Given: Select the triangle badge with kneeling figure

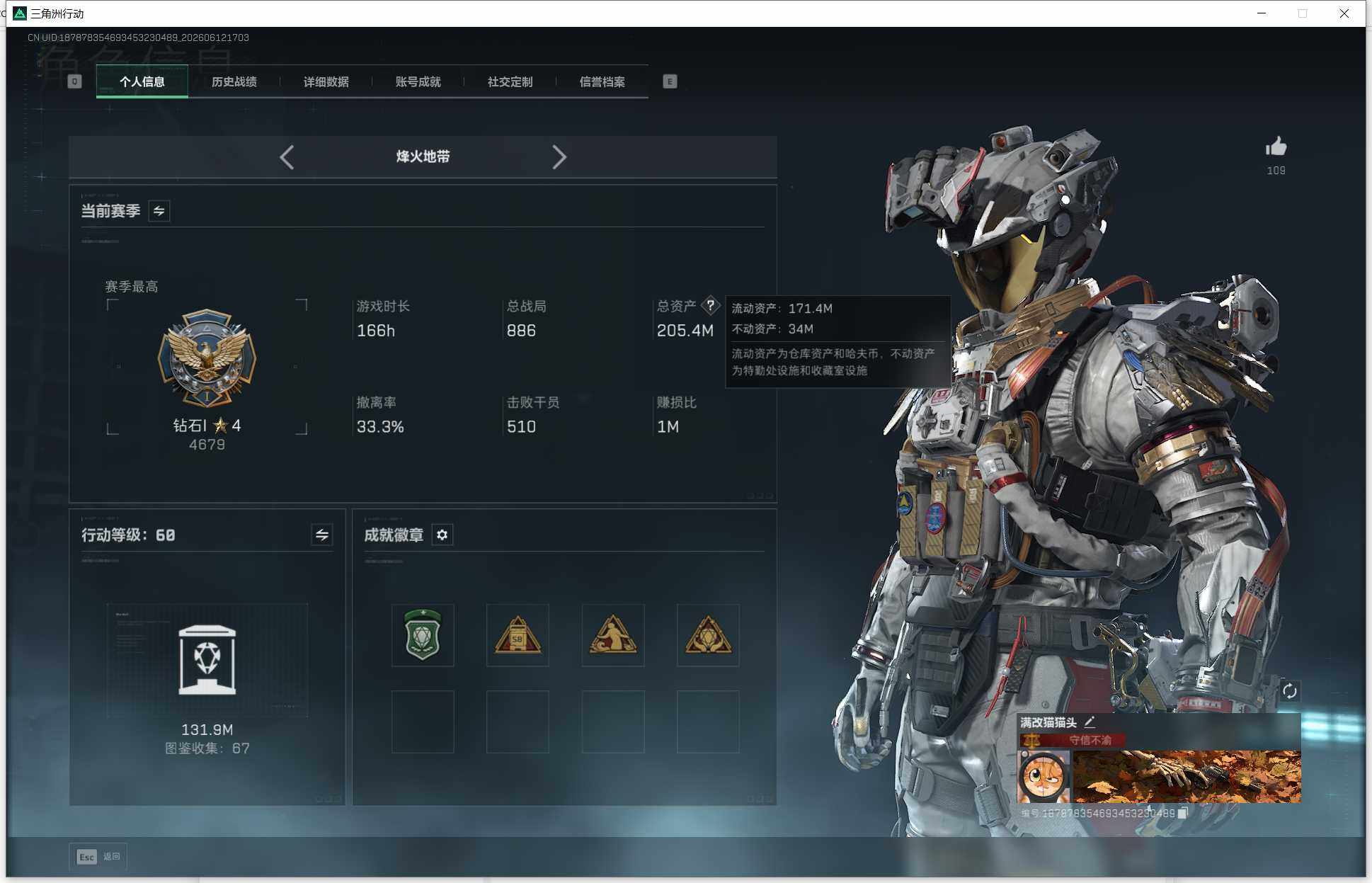Looking at the screenshot, I should [613, 635].
